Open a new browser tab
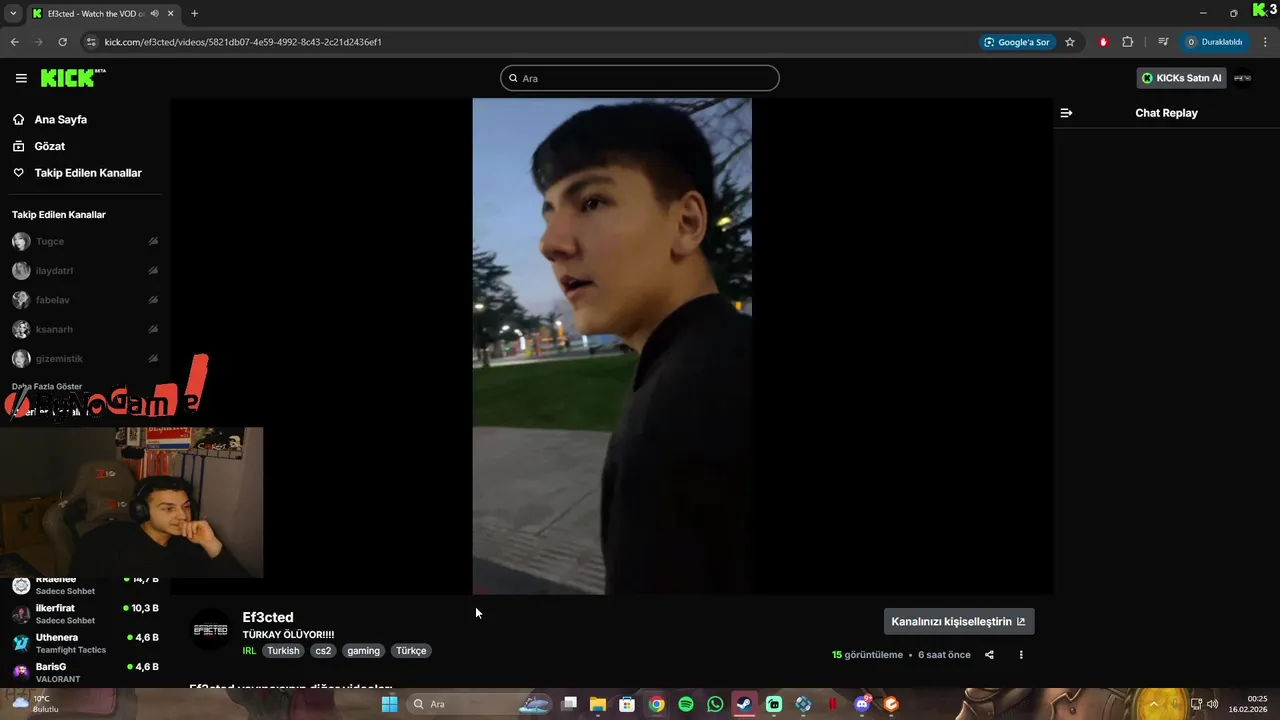 [x=194, y=13]
